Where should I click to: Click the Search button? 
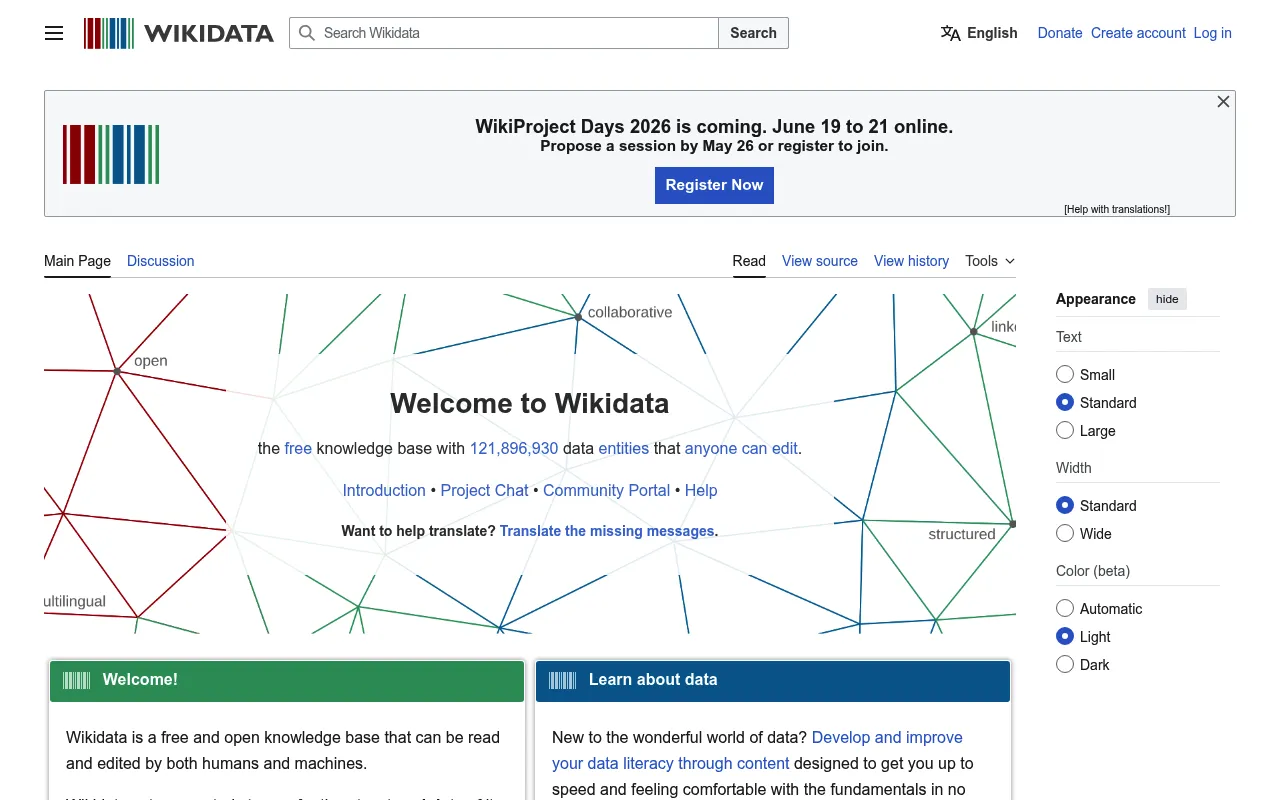point(753,33)
